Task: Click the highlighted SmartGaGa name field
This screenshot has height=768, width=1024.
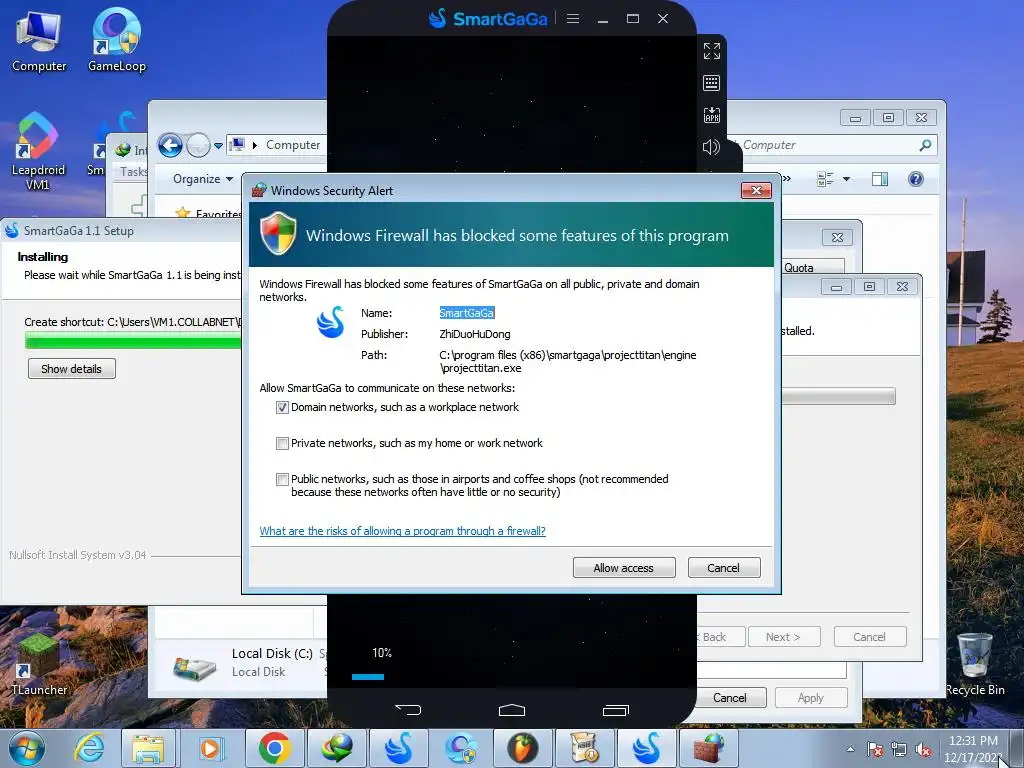Action: point(467,313)
